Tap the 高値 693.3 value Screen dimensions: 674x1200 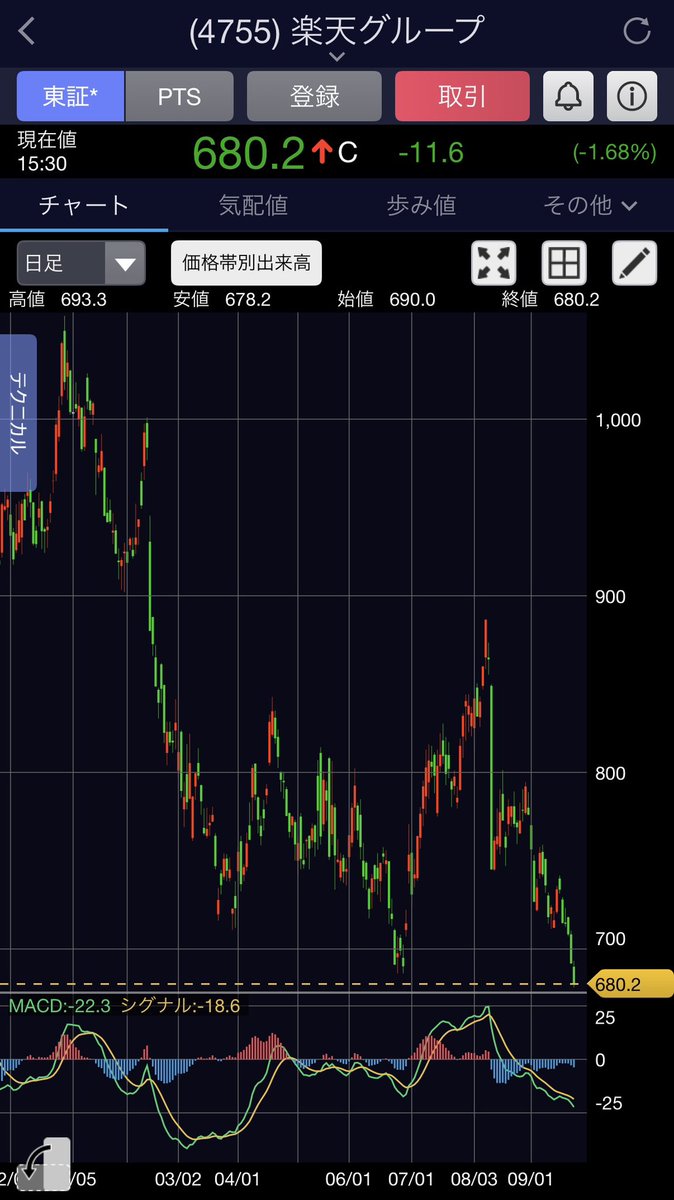(x=58, y=299)
